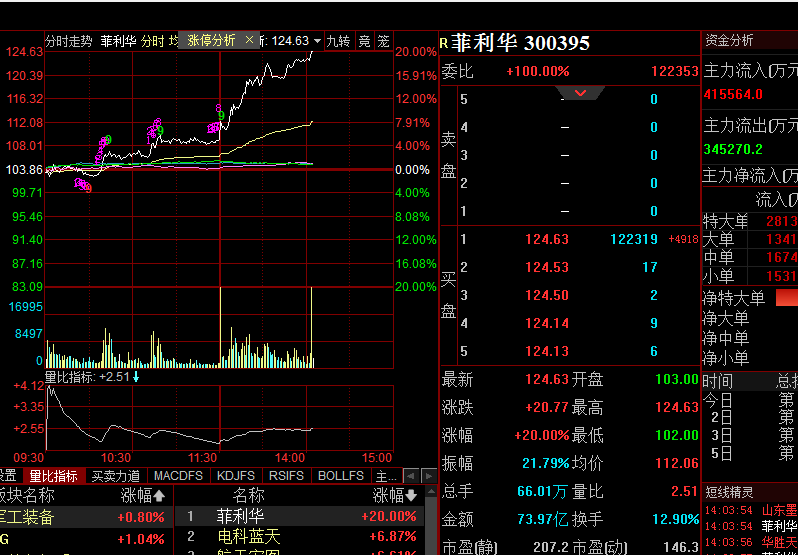Click the 均价 value 112.06
This screenshot has width=798, height=555.
point(677,463)
